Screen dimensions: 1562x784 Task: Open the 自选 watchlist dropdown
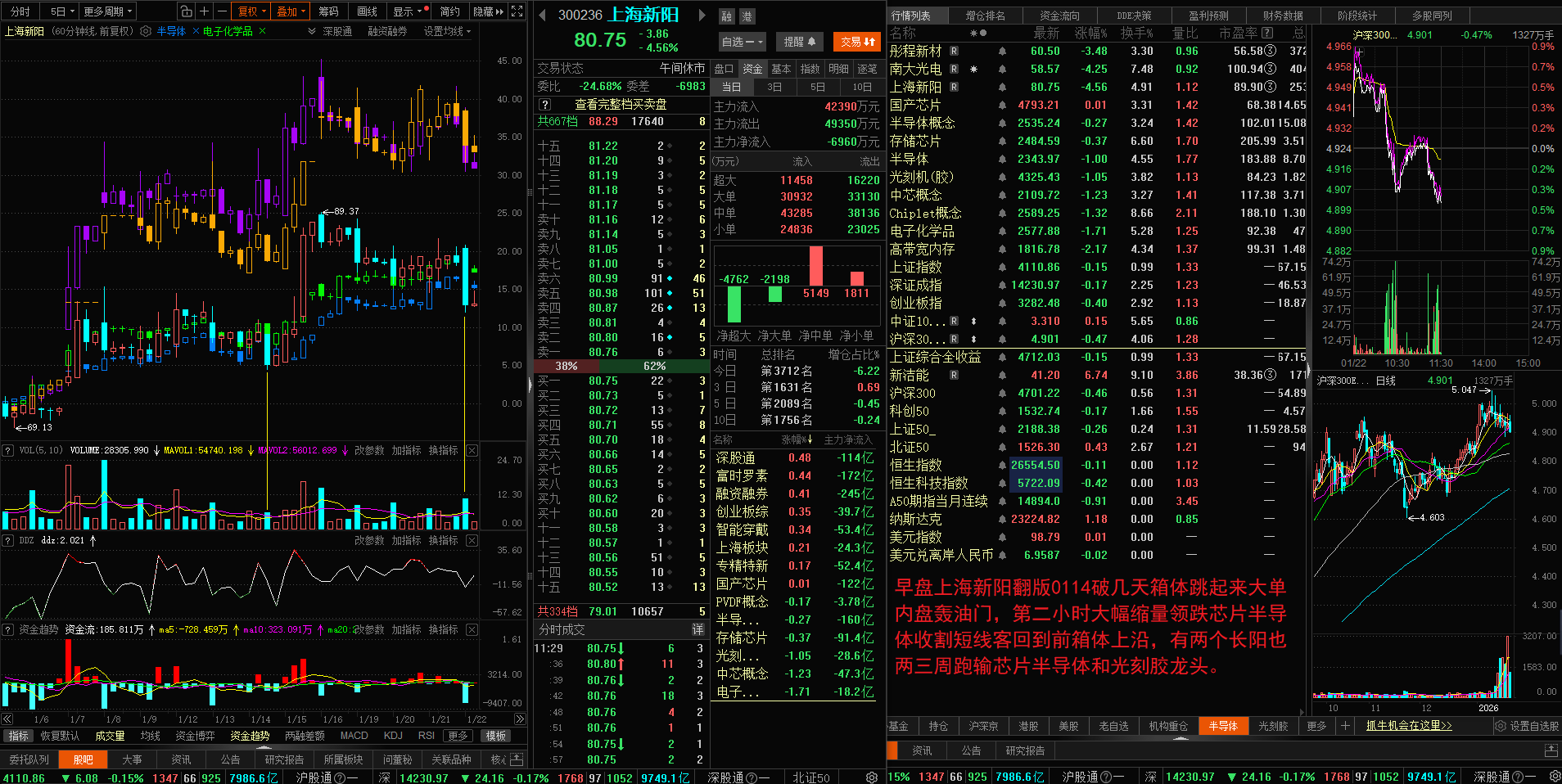point(742,42)
